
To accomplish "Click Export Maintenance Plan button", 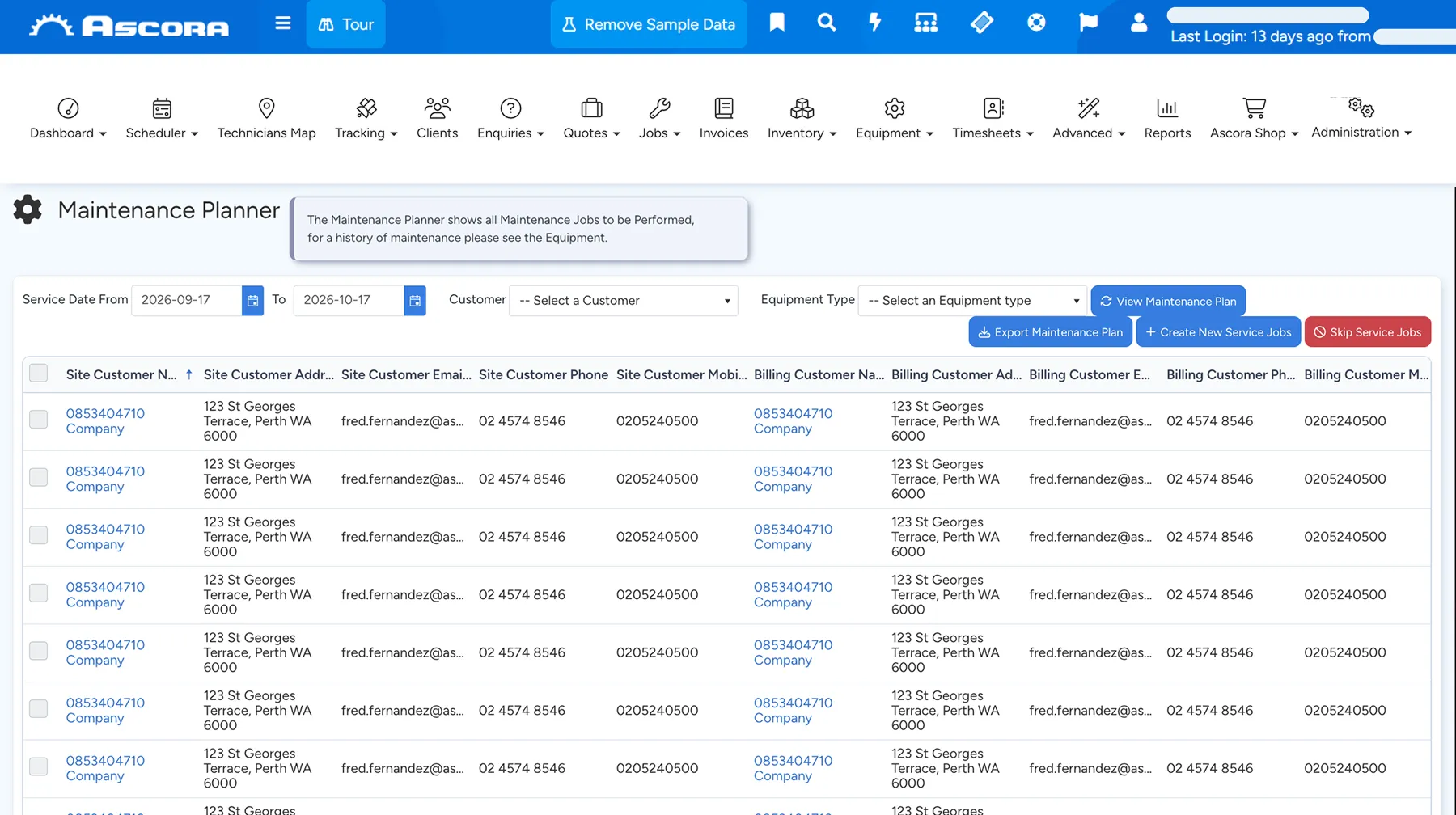I will [x=1051, y=332].
